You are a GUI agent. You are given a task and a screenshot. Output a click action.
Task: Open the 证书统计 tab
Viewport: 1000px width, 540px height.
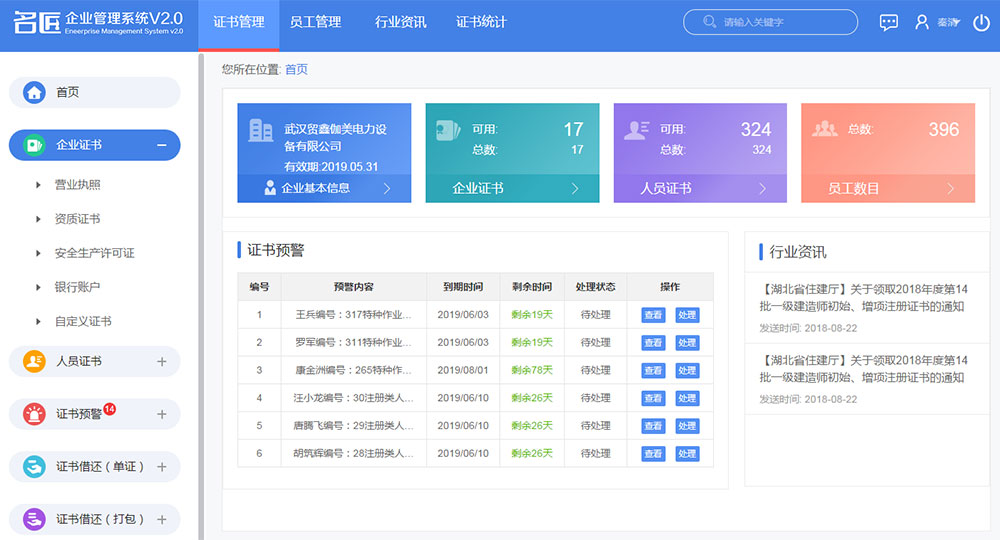pyautogui.click(x=481, y=22)
